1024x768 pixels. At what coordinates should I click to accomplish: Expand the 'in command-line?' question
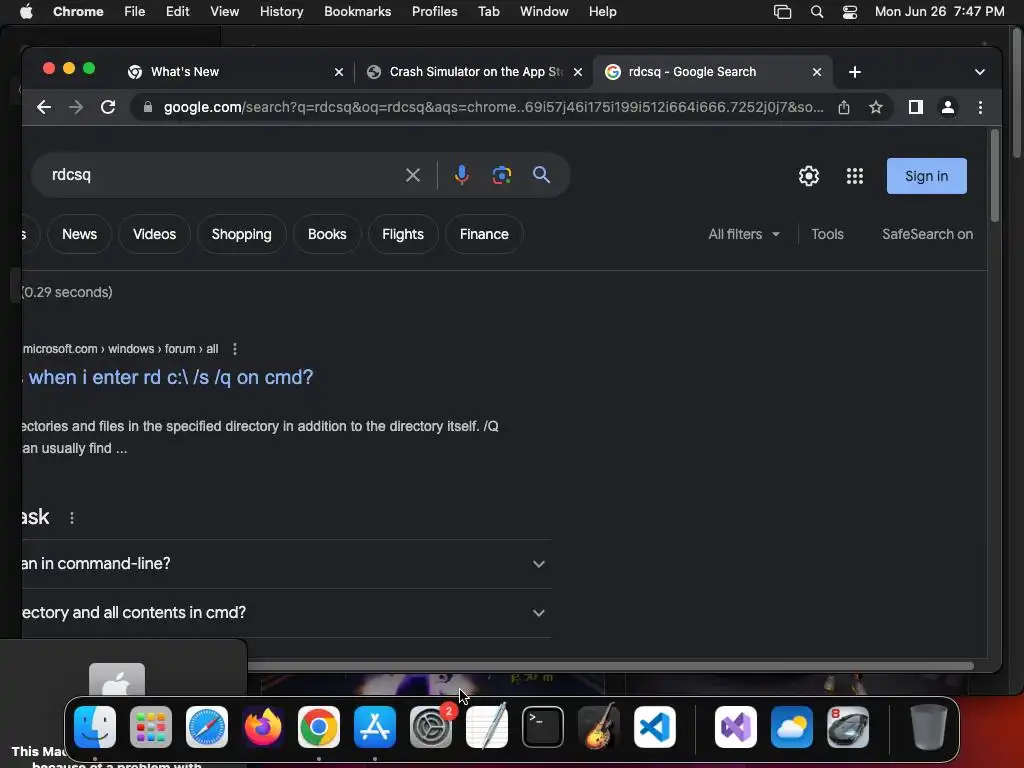286,564
